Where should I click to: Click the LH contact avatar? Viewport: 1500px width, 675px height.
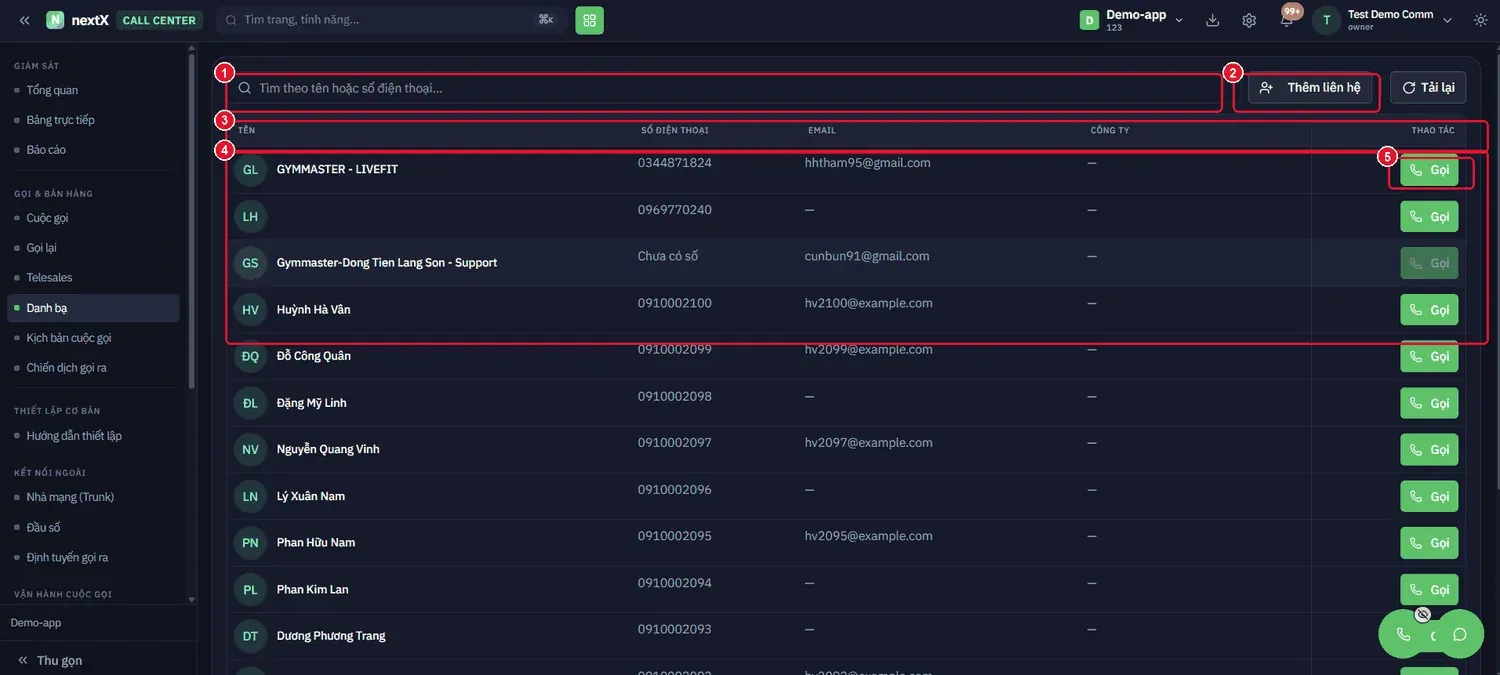point(250,217)
